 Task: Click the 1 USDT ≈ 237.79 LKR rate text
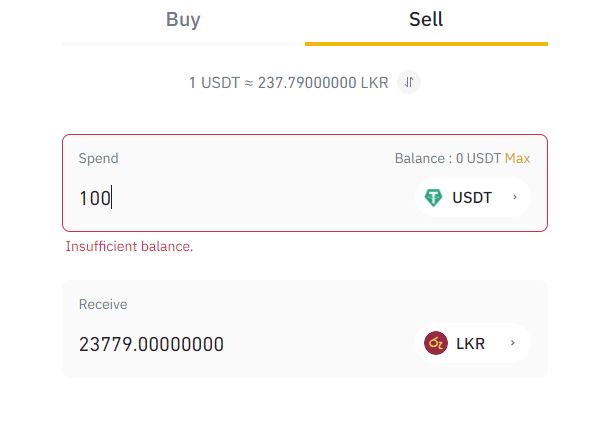tap(289, 83)
